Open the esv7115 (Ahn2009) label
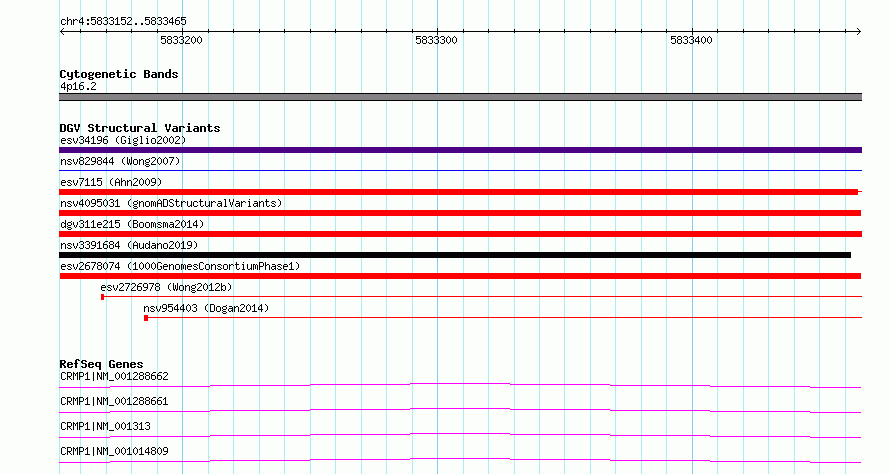 pos(111,182)
